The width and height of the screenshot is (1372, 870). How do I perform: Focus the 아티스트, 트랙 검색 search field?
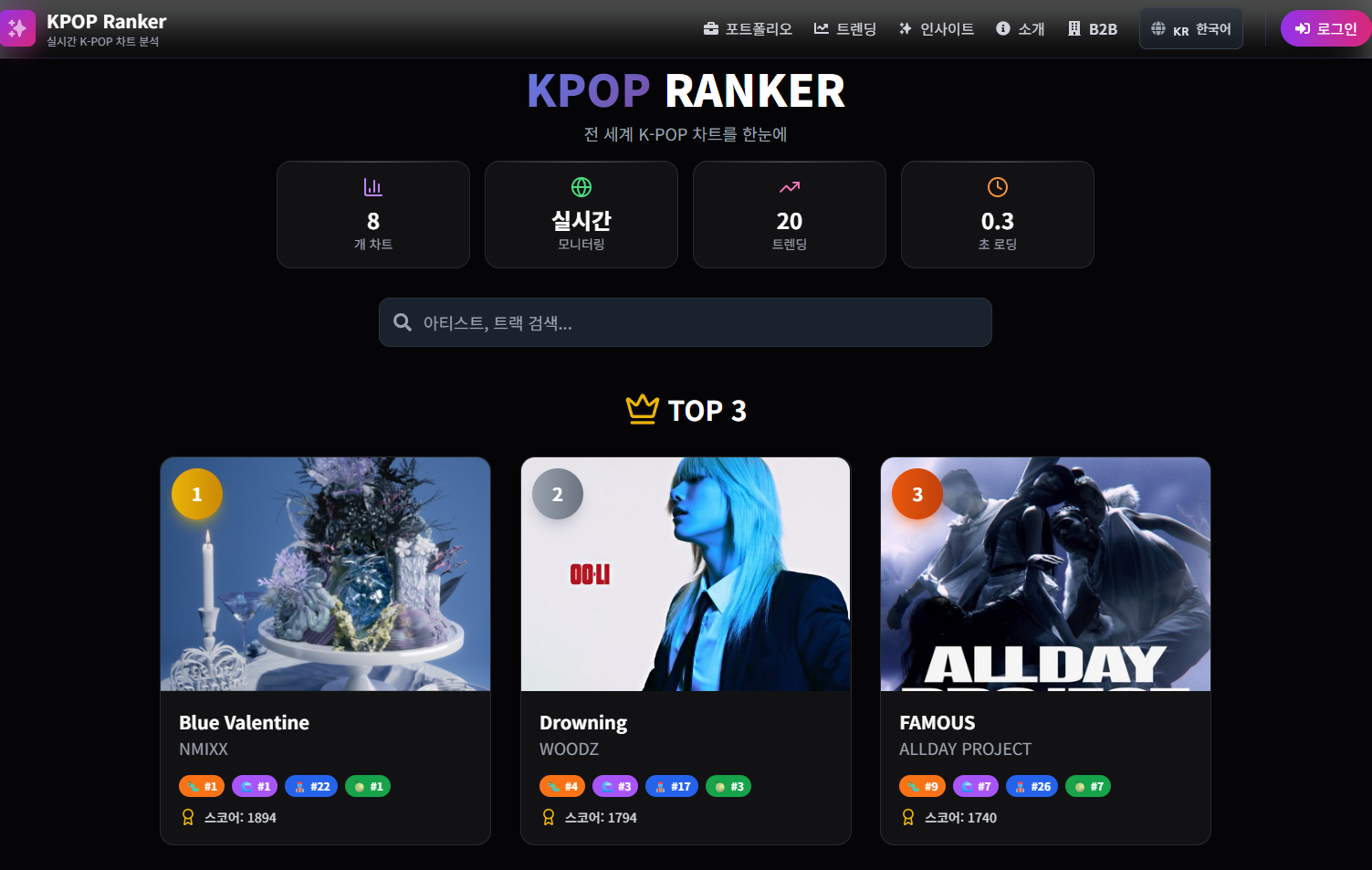686,322
